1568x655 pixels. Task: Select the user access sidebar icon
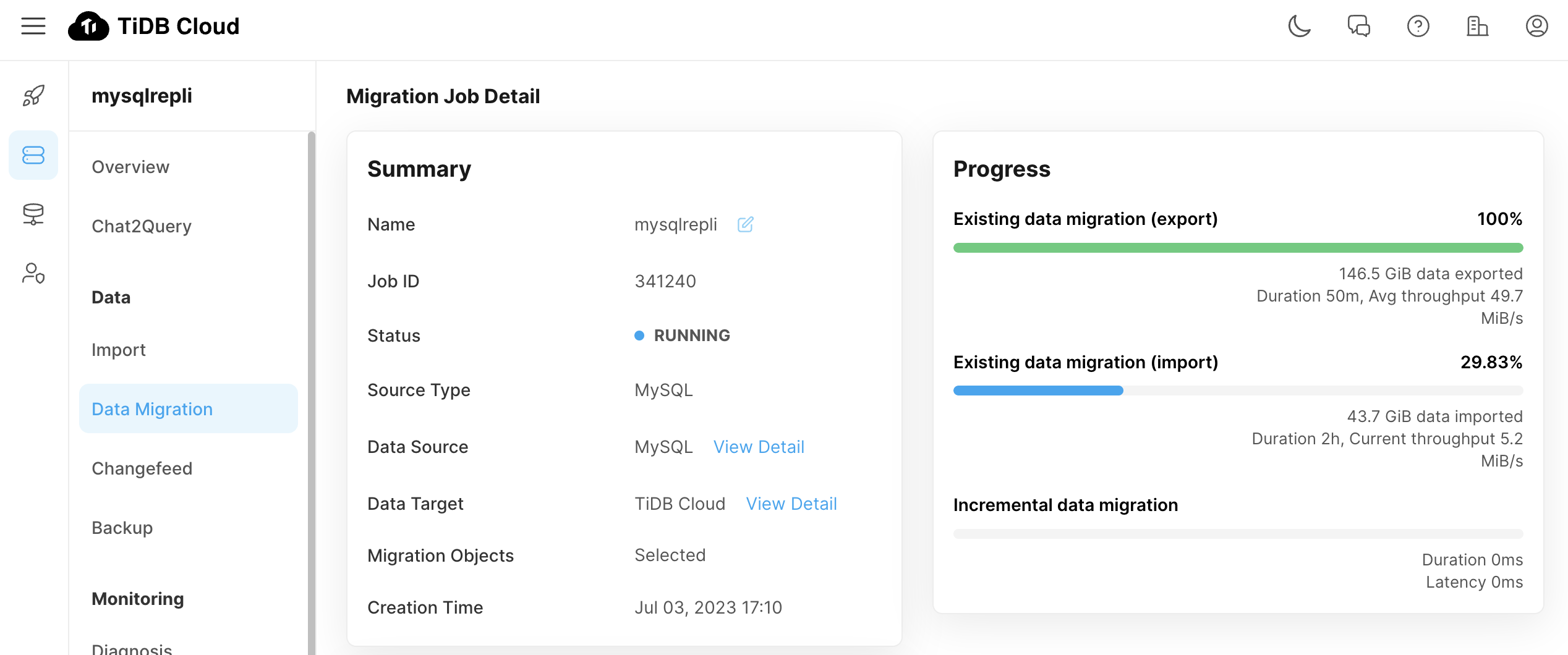pyautogui.click(x=33, y=273)
